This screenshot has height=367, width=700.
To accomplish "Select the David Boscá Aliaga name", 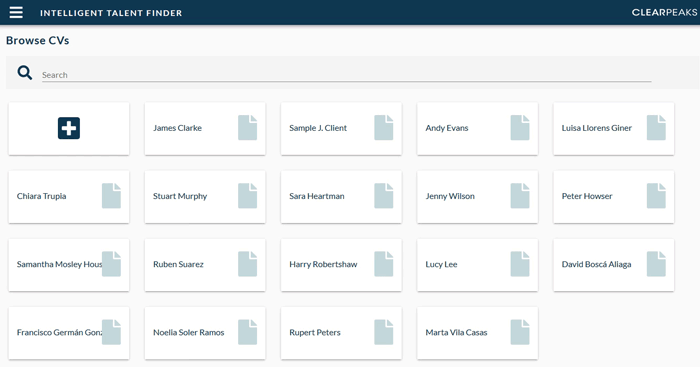I will pos(596,264).
